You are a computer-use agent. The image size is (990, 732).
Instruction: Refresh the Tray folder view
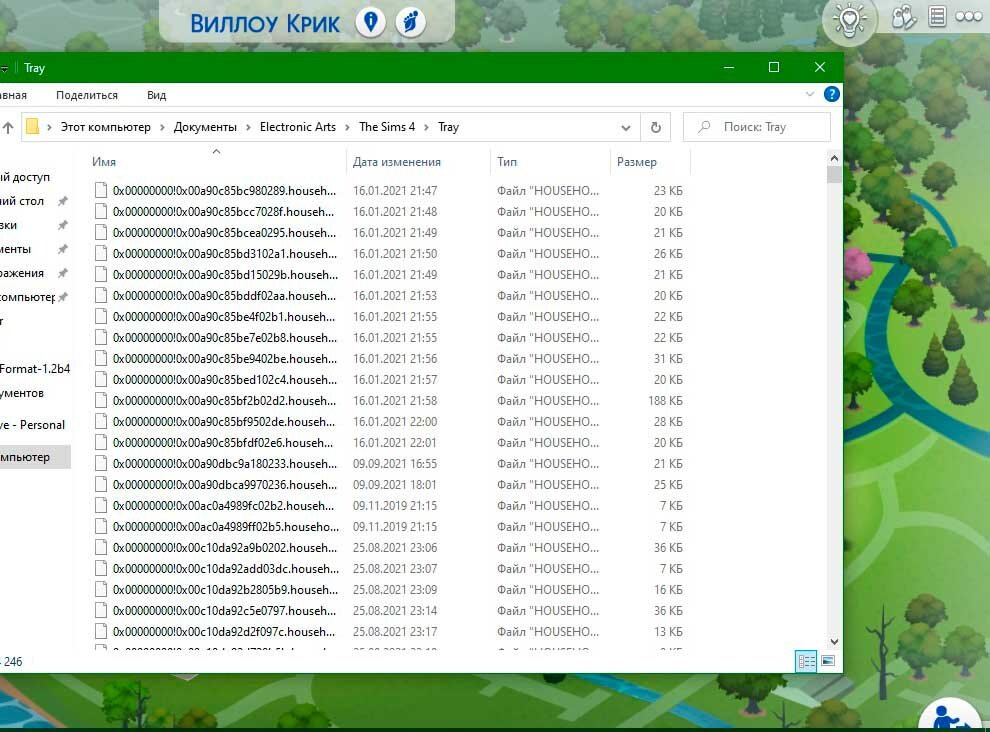click(655, 128)
